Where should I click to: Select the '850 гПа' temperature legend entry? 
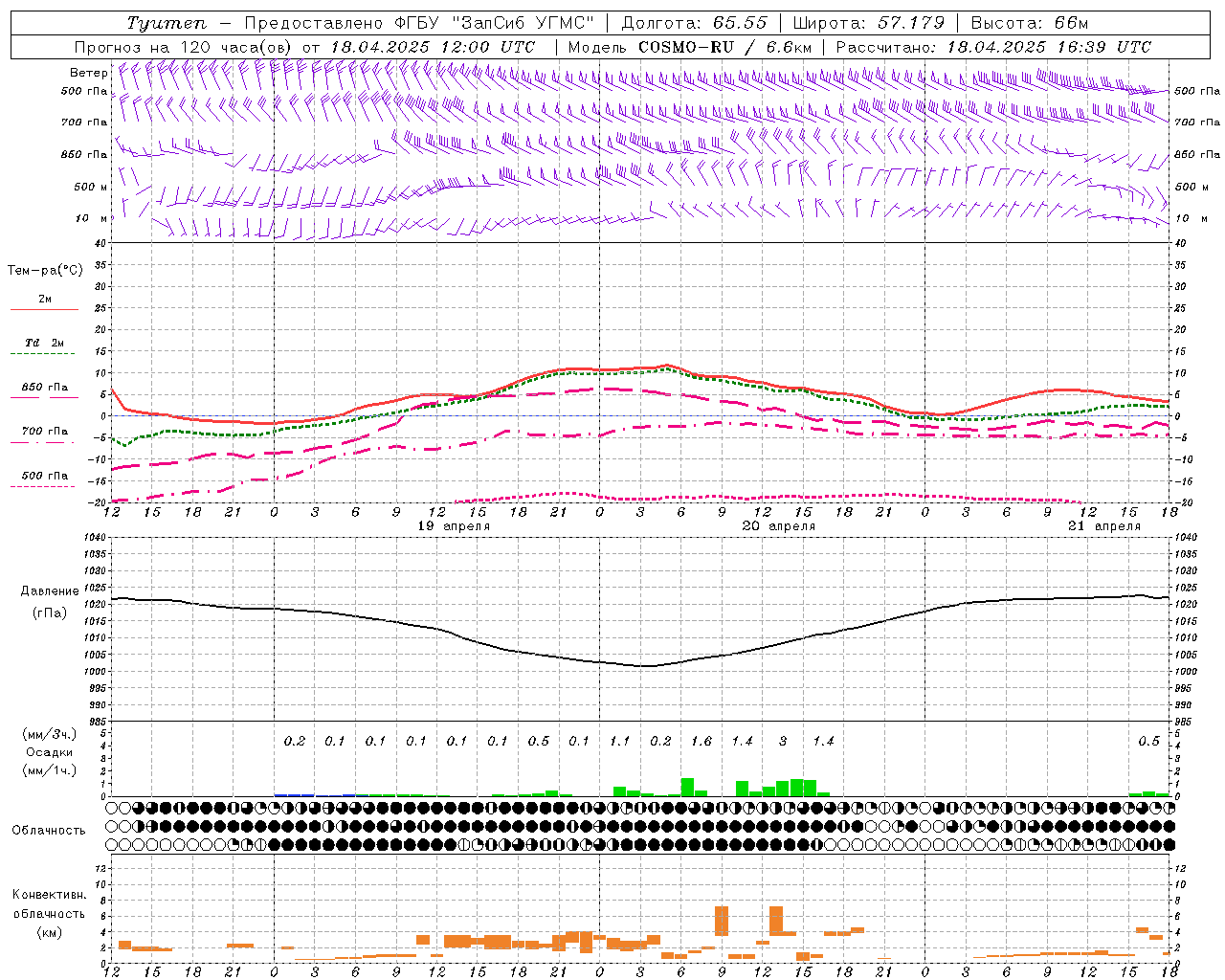pos(44,387)
